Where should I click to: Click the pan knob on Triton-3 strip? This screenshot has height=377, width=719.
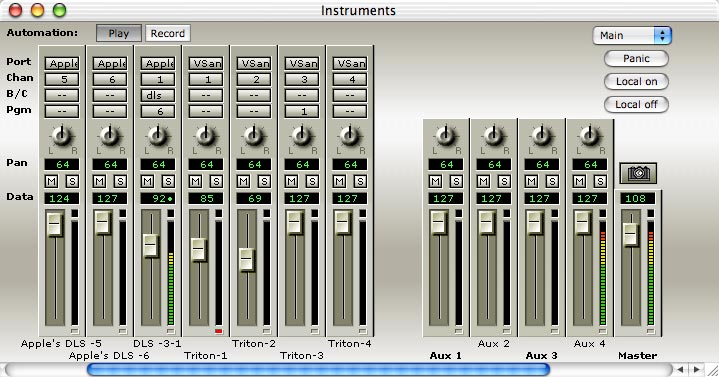(301, 135)
